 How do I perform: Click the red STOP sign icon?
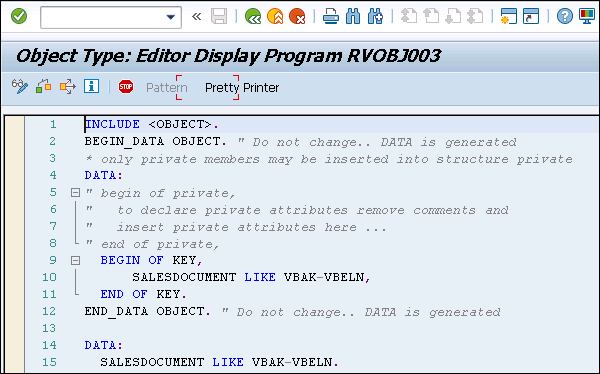[x=126, y=87]
